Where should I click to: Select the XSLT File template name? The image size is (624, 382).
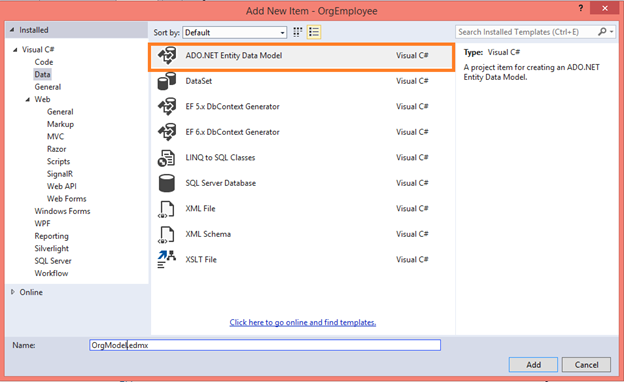coord(201,259)
